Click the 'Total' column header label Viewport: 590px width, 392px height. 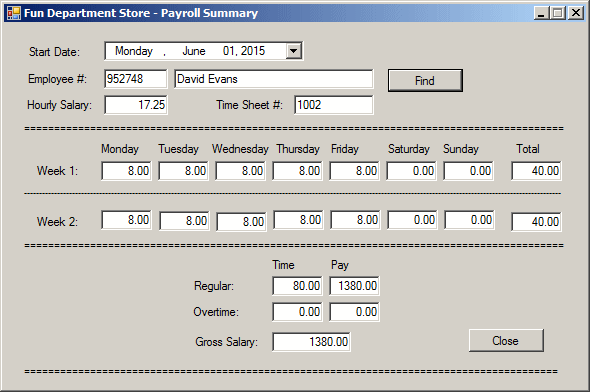click(x=528, y=149)
